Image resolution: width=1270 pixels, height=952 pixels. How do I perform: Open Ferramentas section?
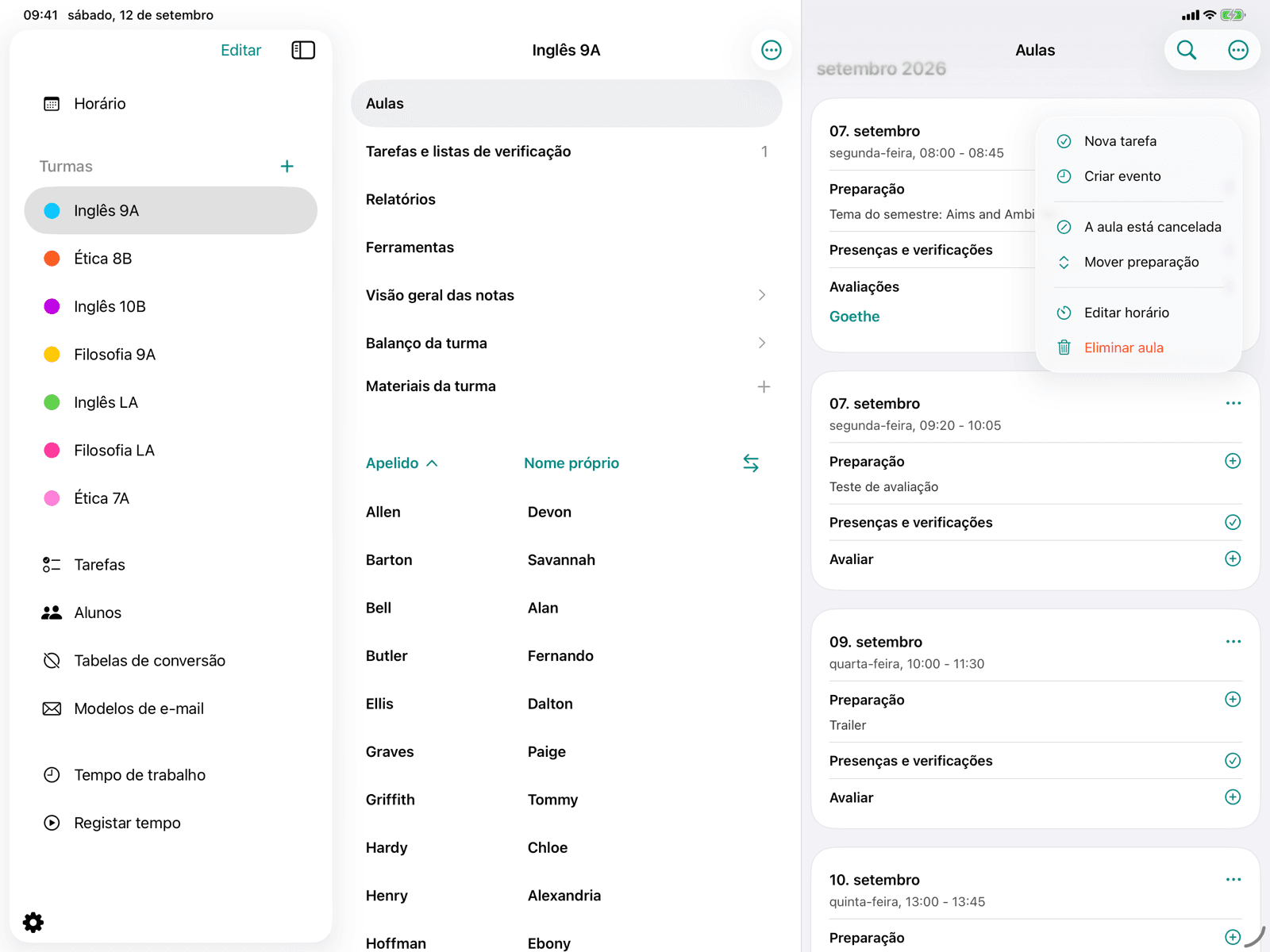point(567,248)
